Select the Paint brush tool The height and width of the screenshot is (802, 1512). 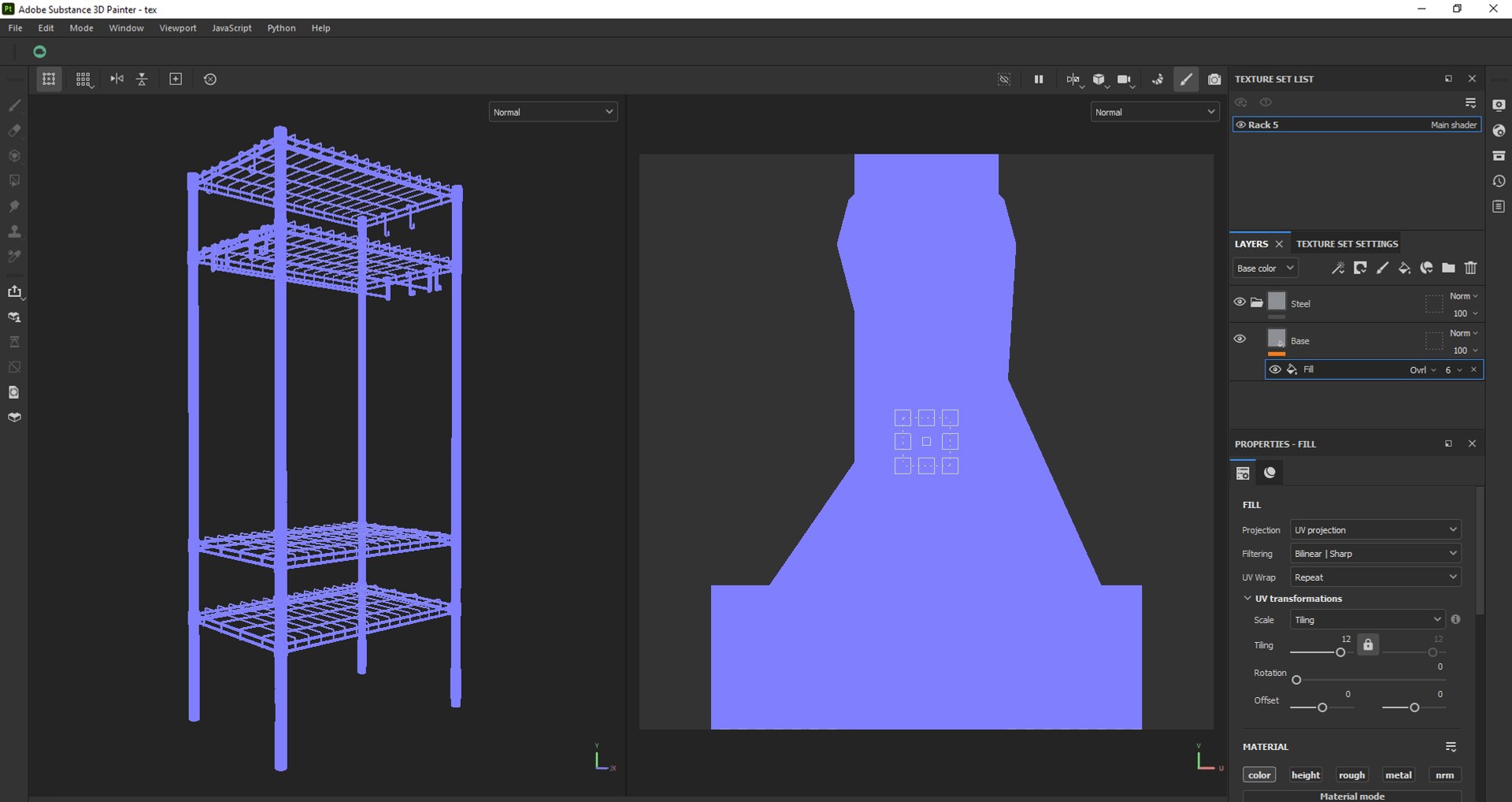[14, 106]
